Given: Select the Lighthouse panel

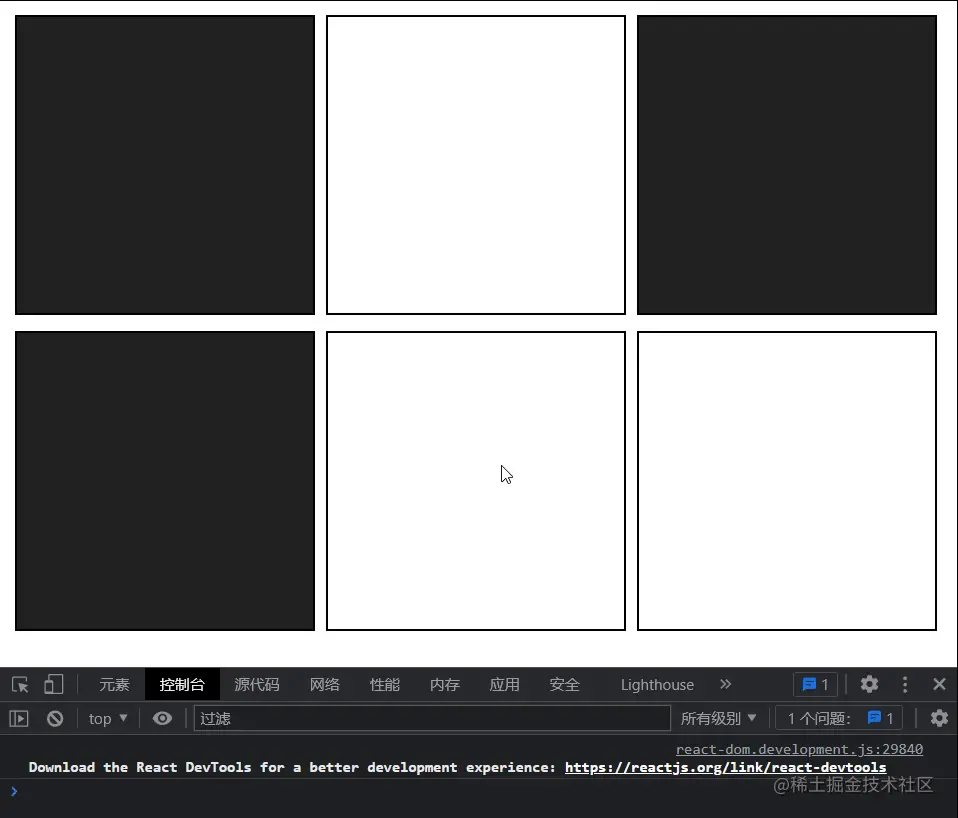Looking at the screenshot, I should point(656,684).
